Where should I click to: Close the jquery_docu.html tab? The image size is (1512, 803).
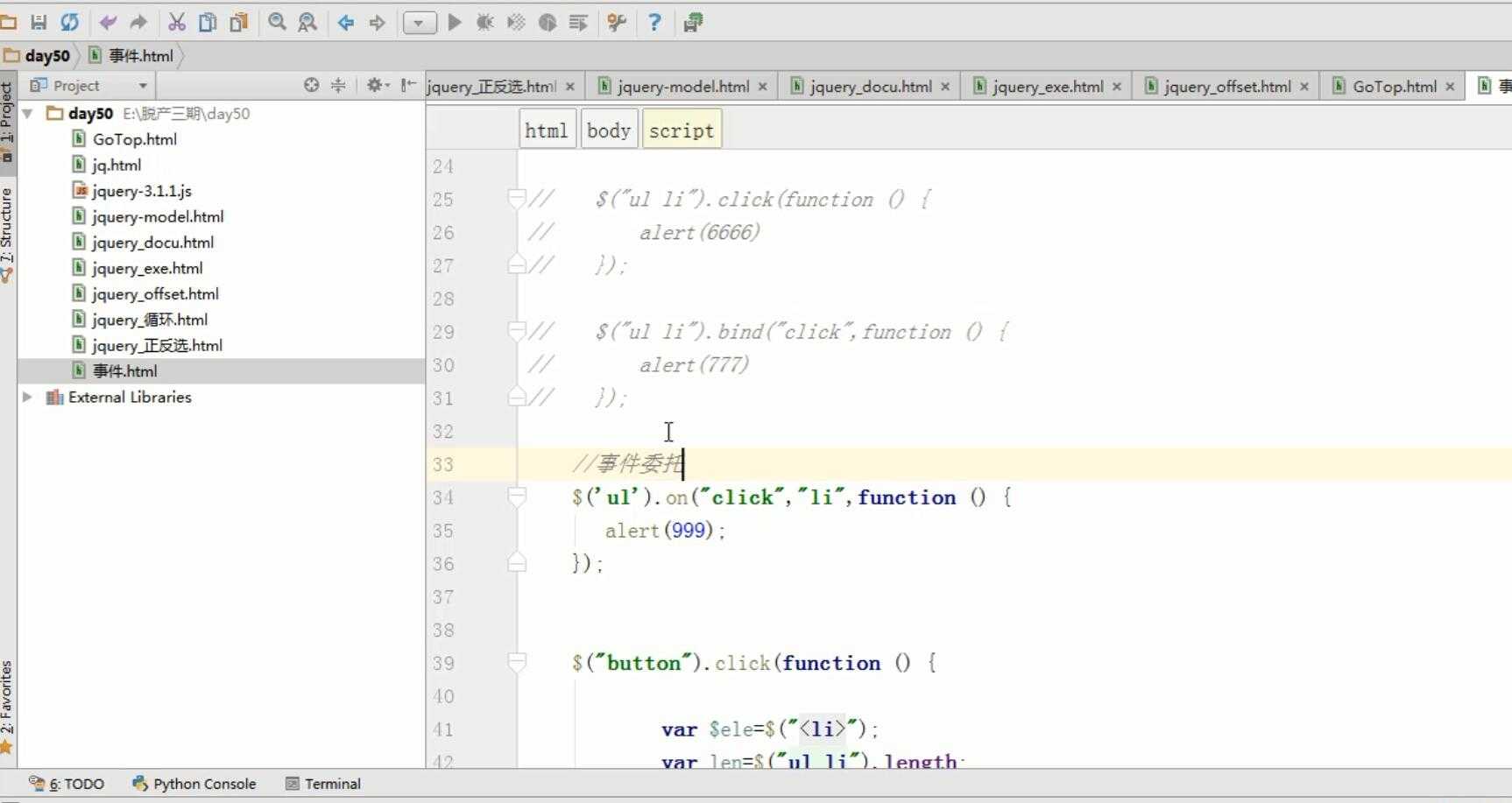point(945,87)
